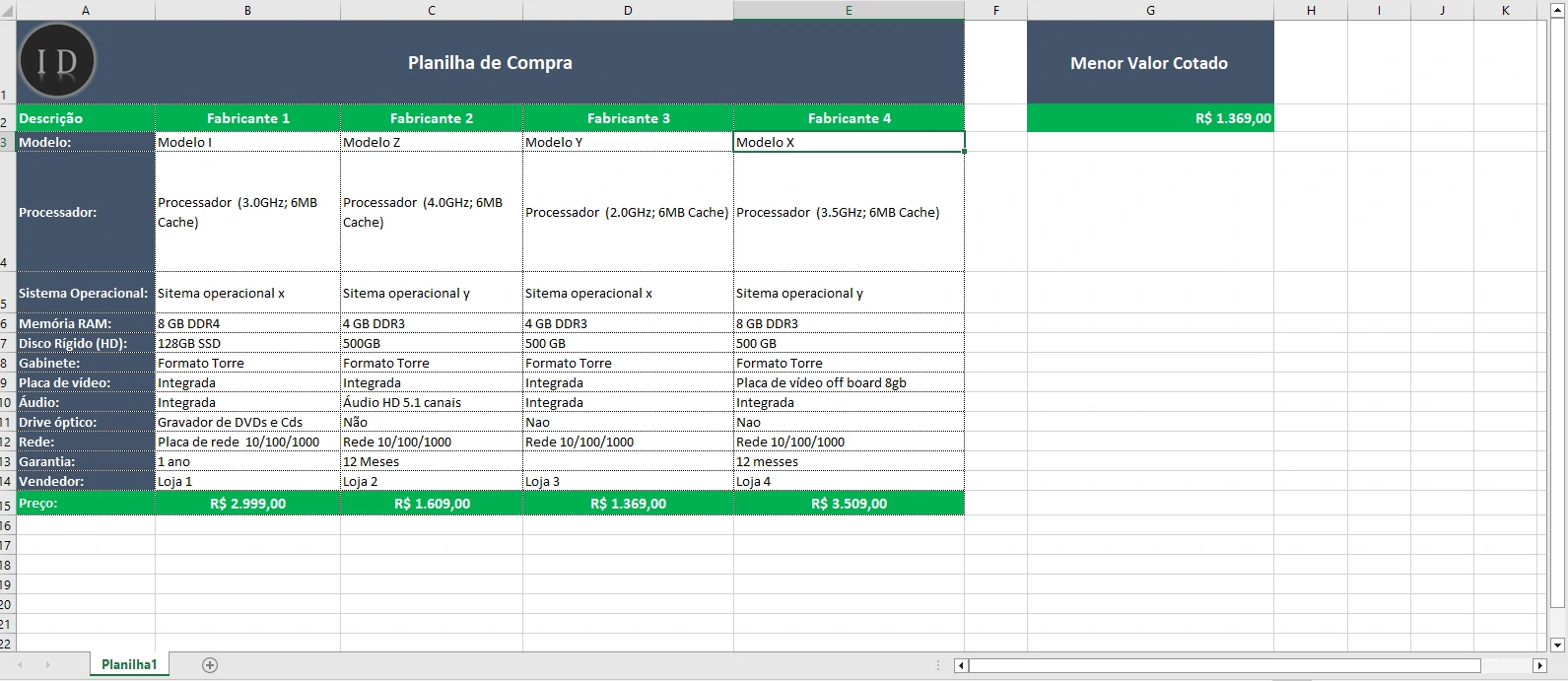1568x681 pixels.
Task: Select the Descrição header cell
Action: coord(86,118)
